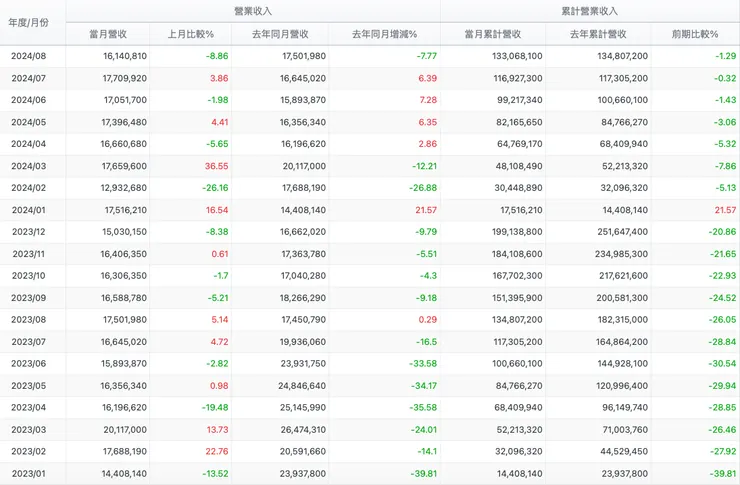
Task: Click cumulative revenue value 48,108,490
Action: [519, 166]
